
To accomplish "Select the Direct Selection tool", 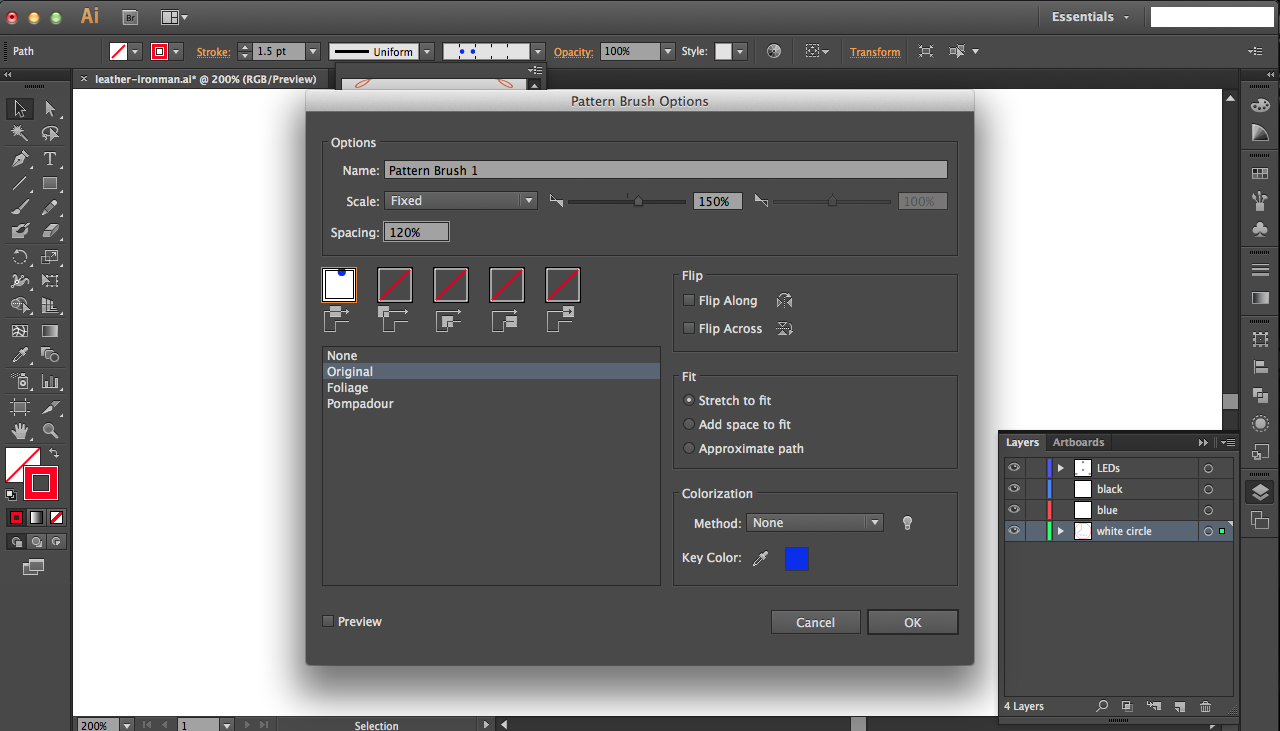I will coord(50,109).
